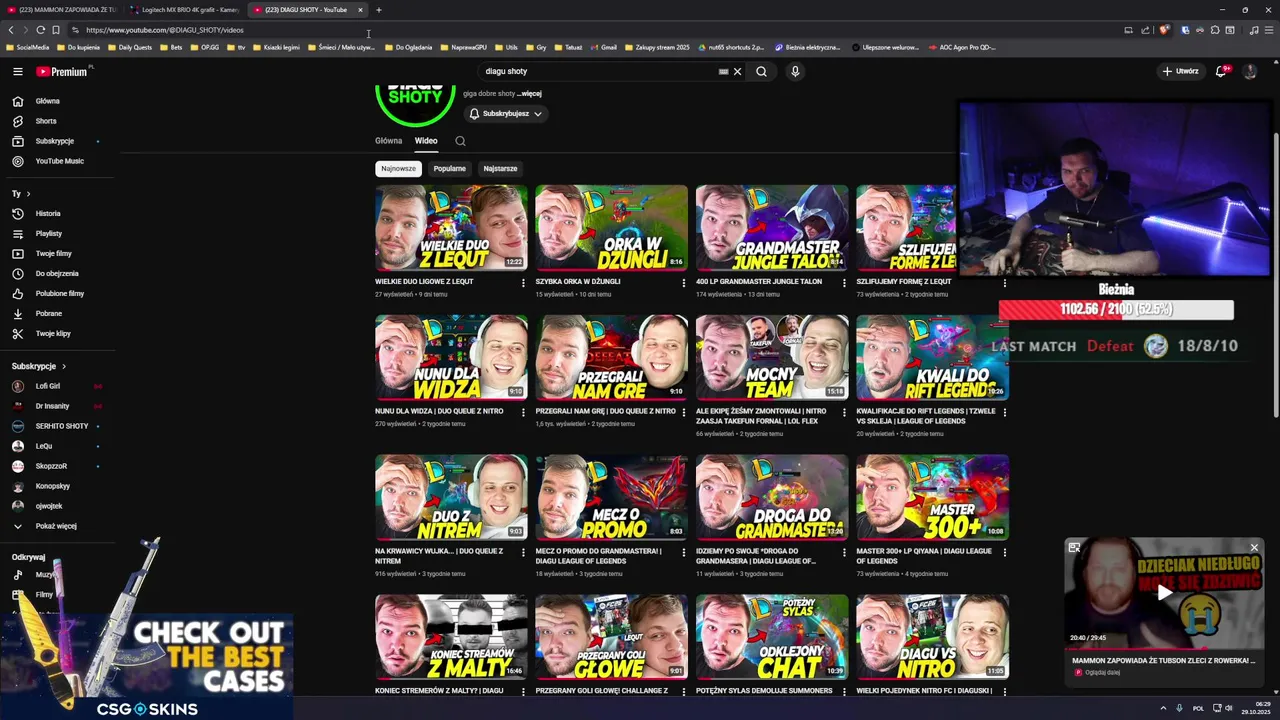Click the YouTube Premium logo

pos(62,71)
